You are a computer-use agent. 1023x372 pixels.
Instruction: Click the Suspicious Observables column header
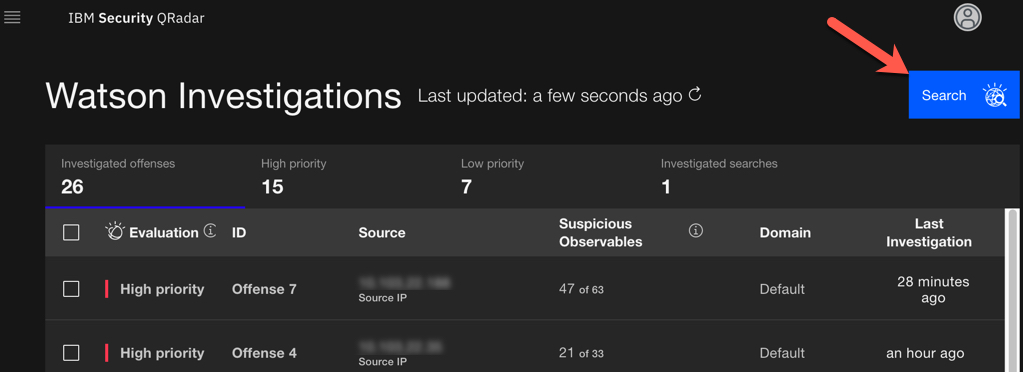pyautogui.click(x=600, y=232)
